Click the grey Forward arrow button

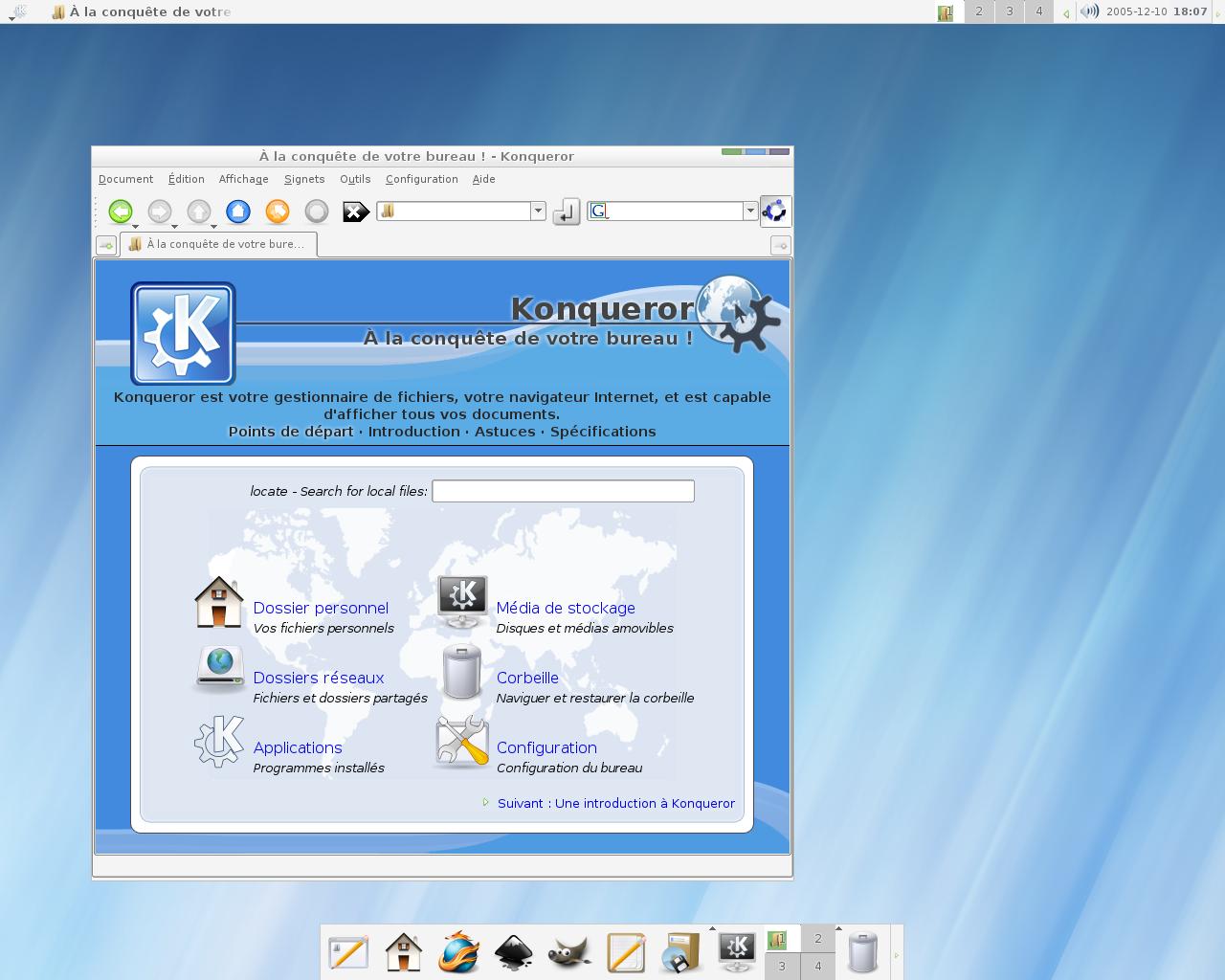click(x=160, y=211)
